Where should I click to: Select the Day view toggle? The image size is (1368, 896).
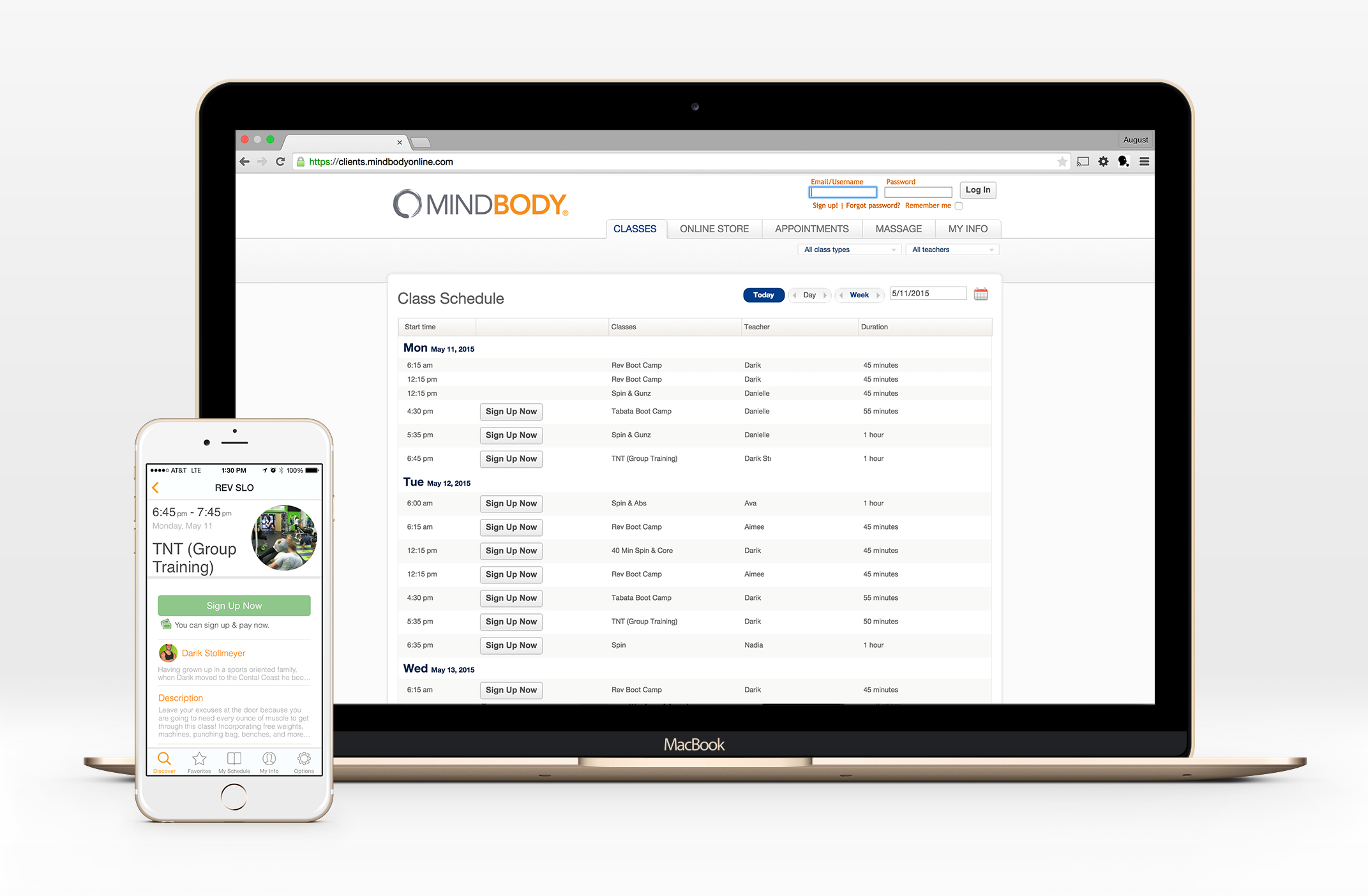coord(810,294)
